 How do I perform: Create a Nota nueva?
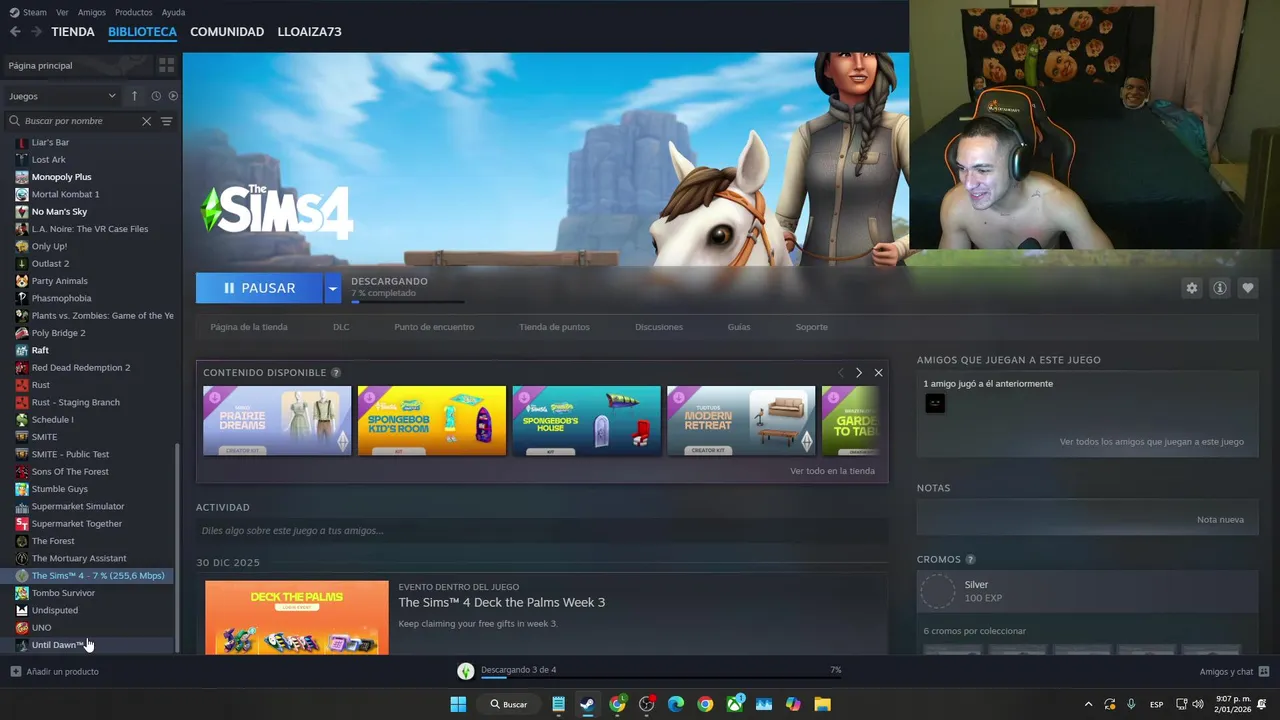1220,520
